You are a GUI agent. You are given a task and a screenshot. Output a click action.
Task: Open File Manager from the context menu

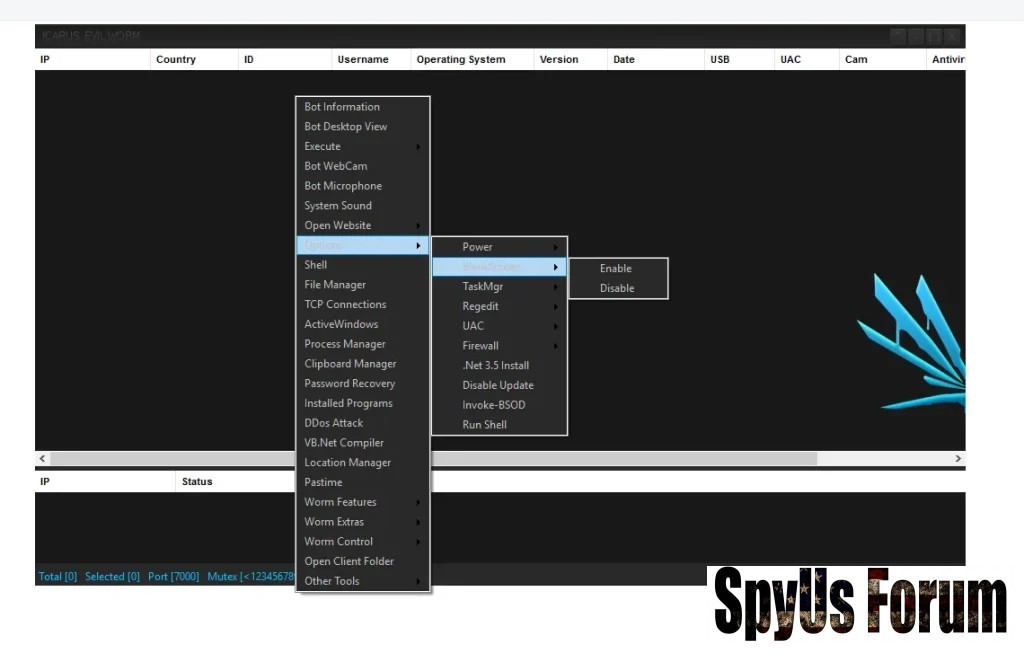335,285
